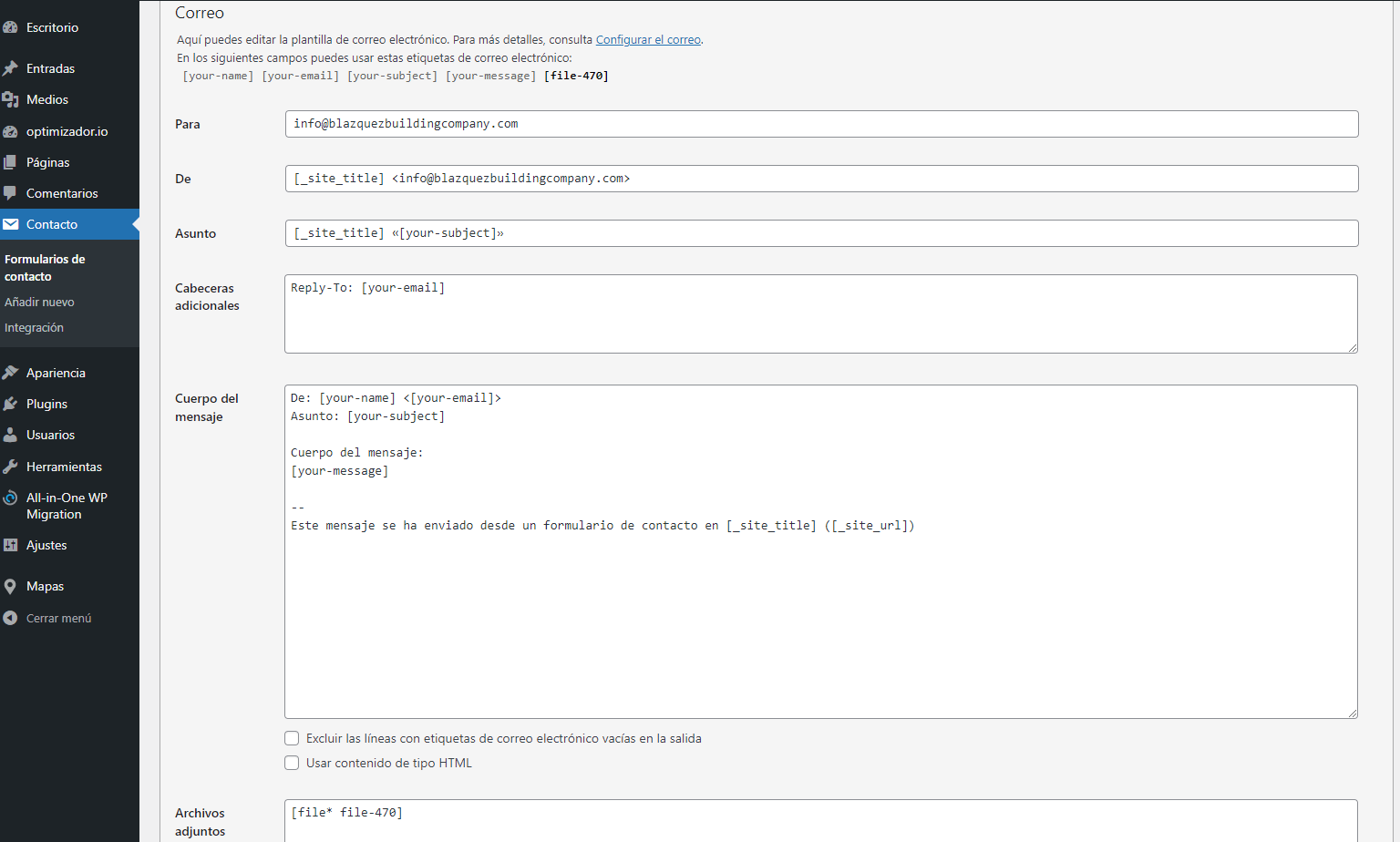Open the Entradas menu

pos(50,68)
